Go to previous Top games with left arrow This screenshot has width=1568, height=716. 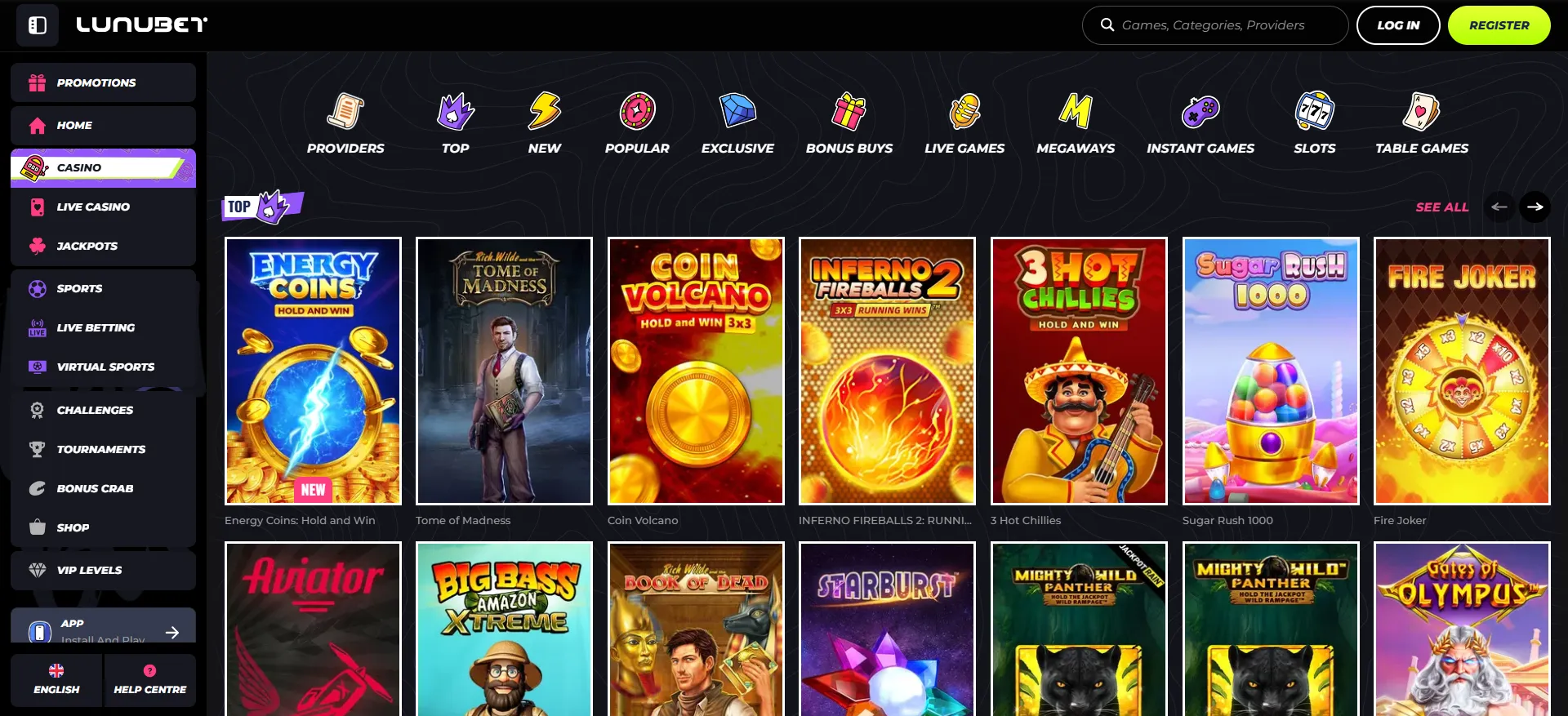1499,207
